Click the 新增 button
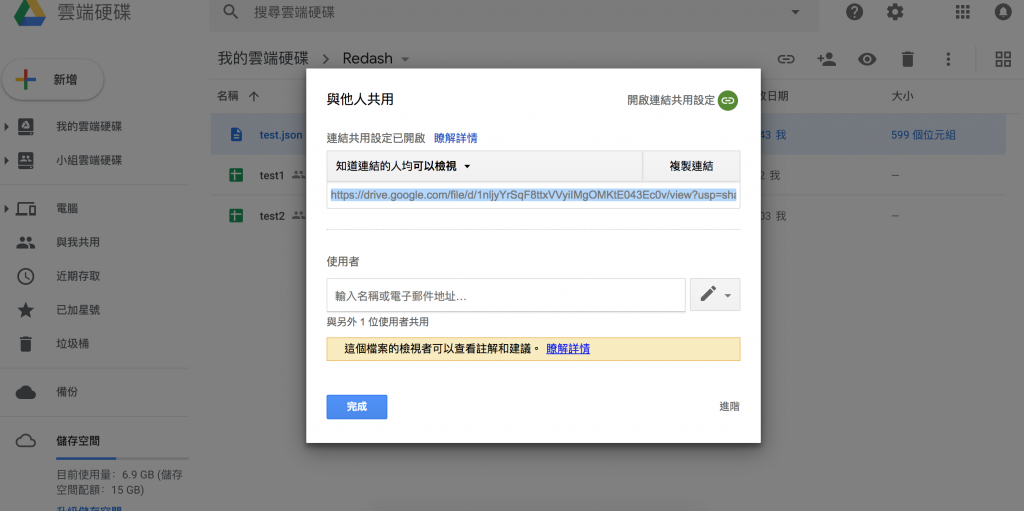 [x=53, y=80]
